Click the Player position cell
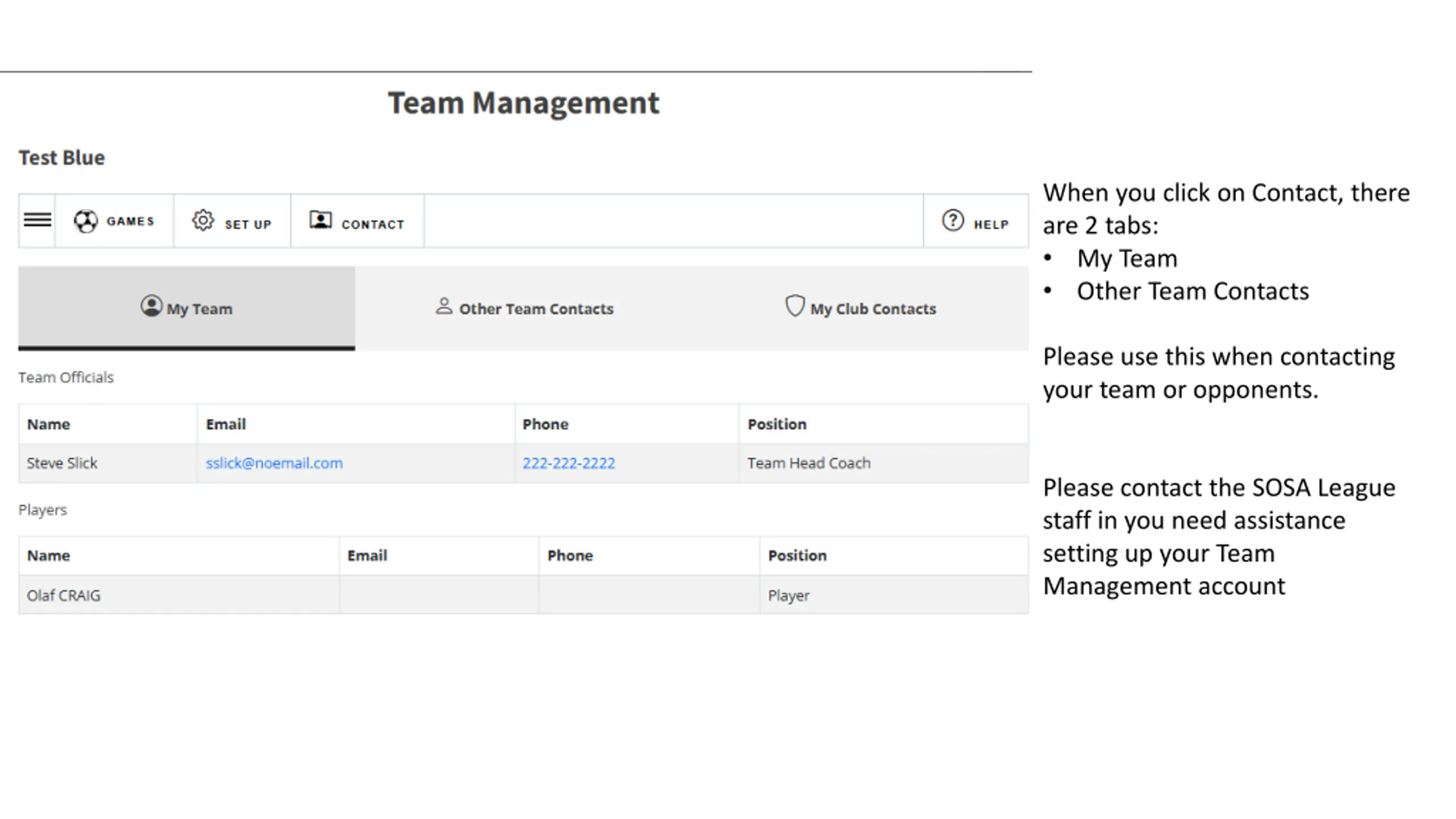This screenshot has width=1456, height=819. [x=894, y=595]
